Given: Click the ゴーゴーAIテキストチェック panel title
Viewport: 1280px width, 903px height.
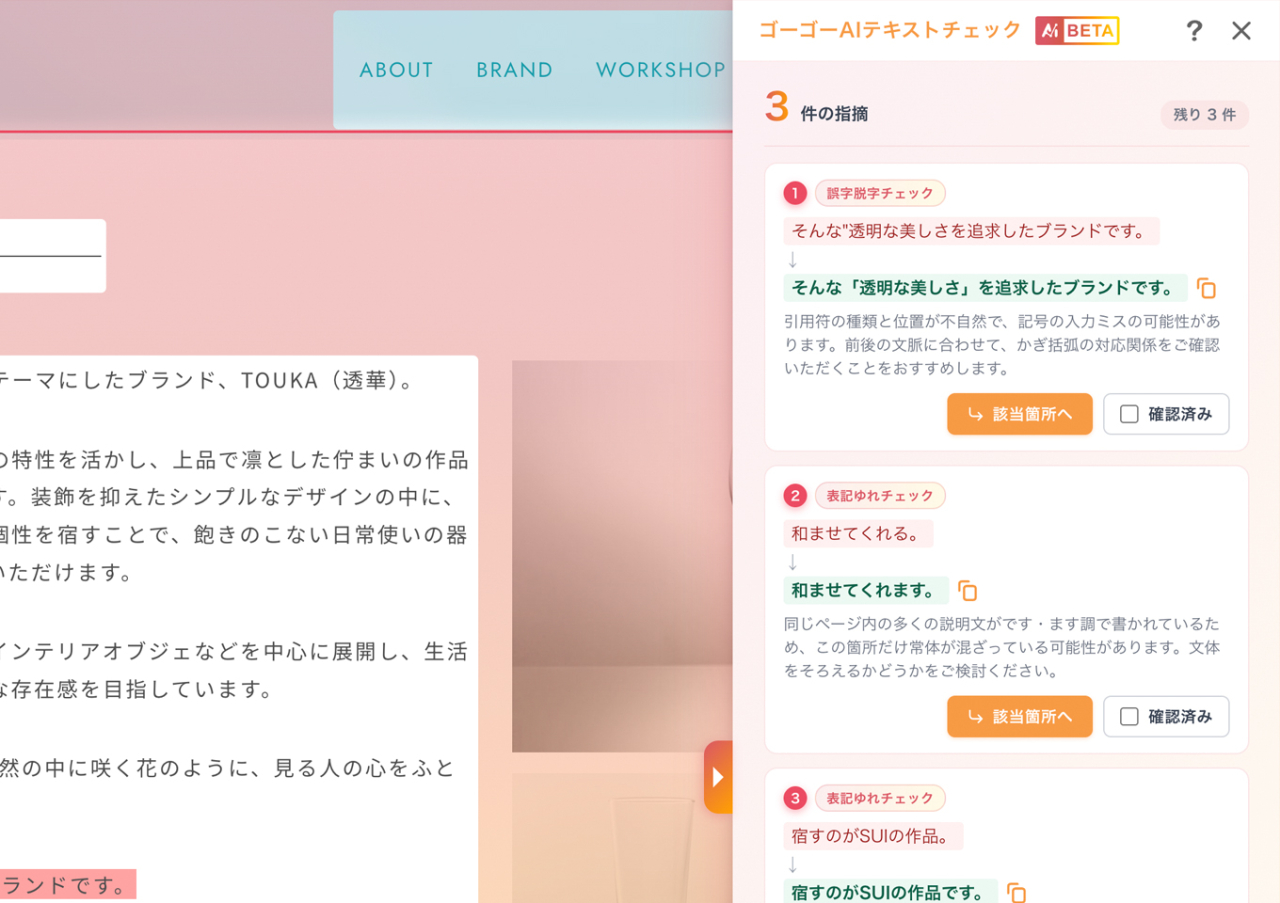Looking at the screenshot, I should [x=890, y=30].
